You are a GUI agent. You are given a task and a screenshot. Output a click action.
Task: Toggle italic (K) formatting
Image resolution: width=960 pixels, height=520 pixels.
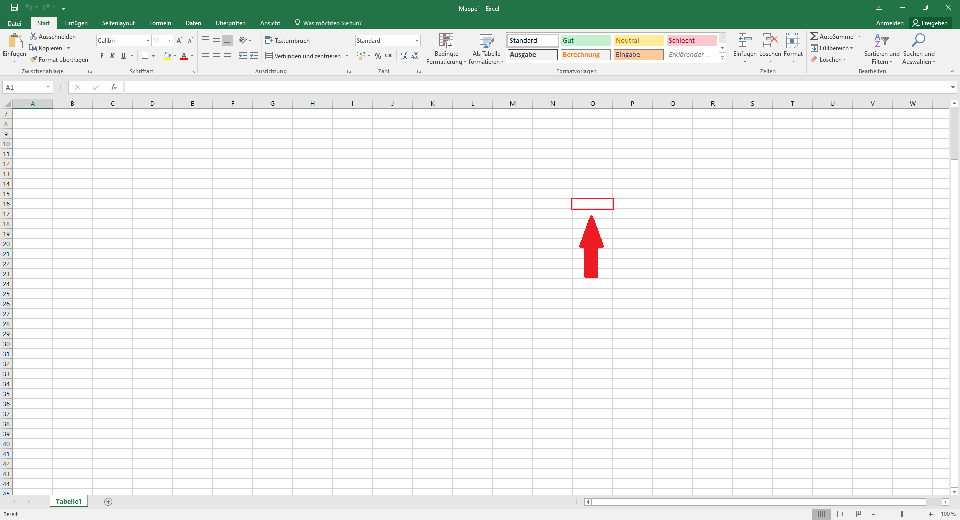click(x=112, y=56)
